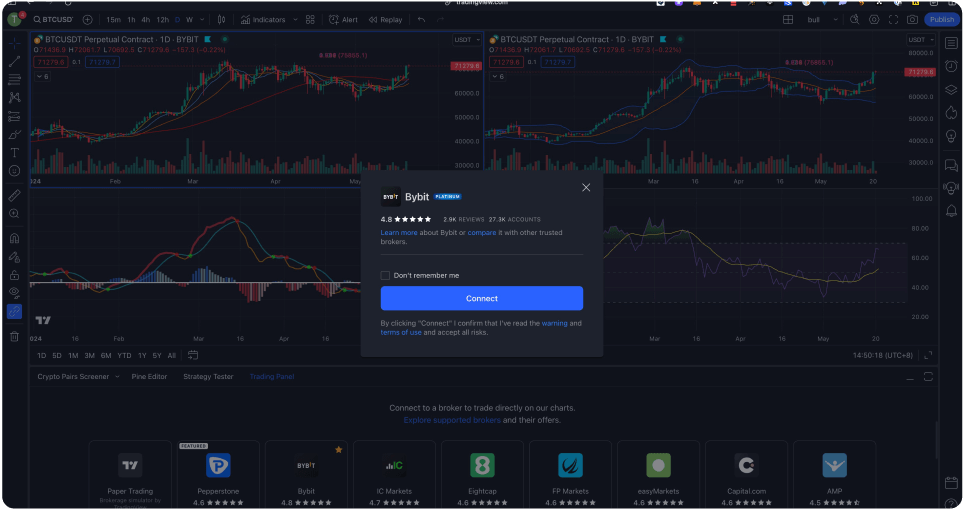This screenshot has height=510, width=964.
Task: Switch to the Pine Editor tab
Action: click(x=149, y=377)
